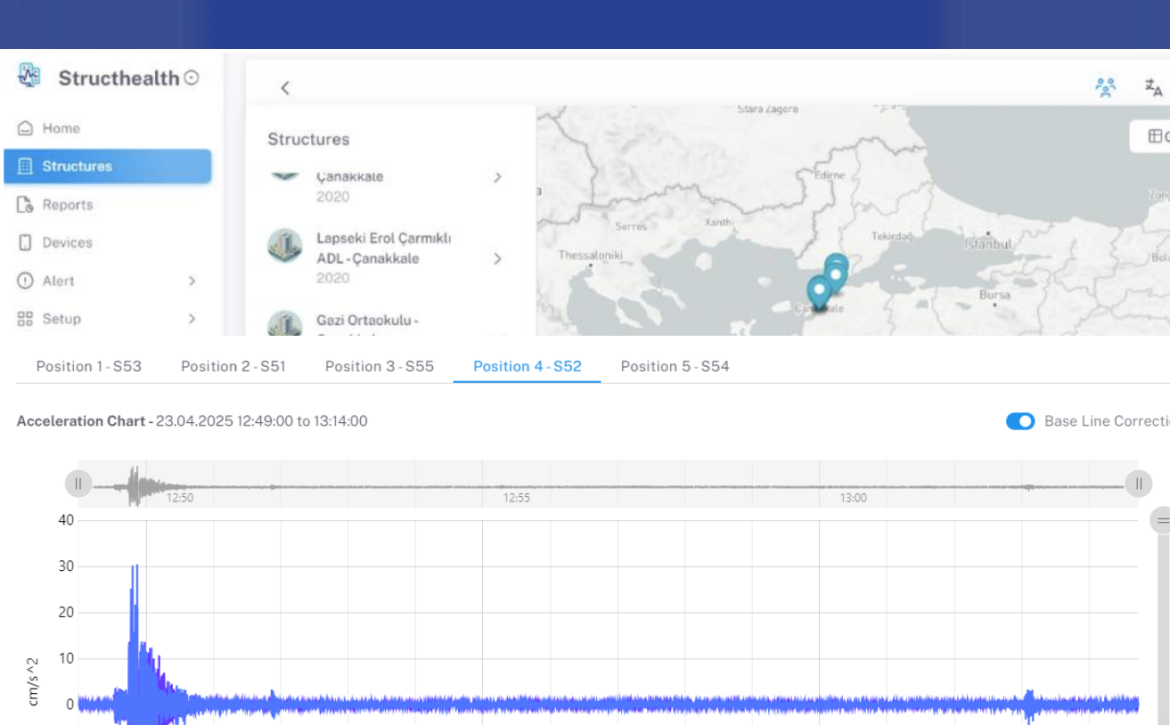Click the right handle of chart range slider
The width and height of the screenshot is (1170, 725).
1138,484
